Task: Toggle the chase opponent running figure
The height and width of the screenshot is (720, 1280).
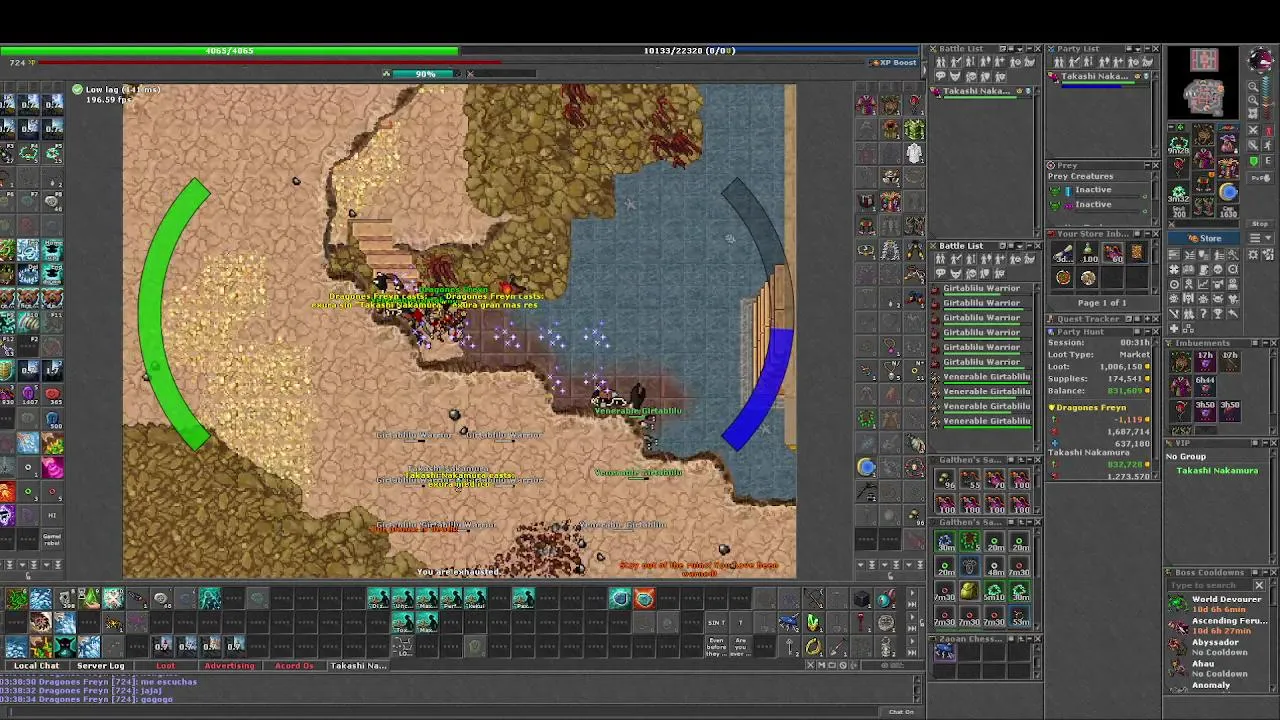Action: coord(1268,145)
